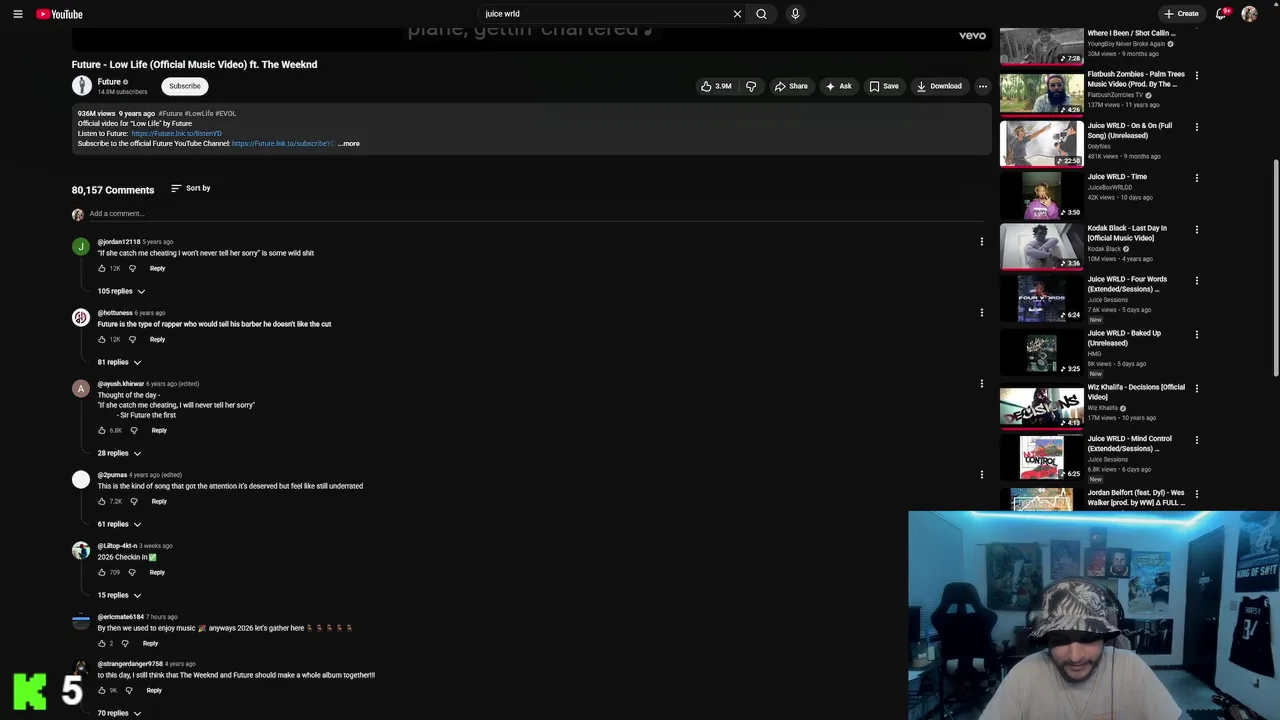Screen dimensions: 1280x720
Task: Reply to the @jordan12118 comment
Action: tap(157, 269)
